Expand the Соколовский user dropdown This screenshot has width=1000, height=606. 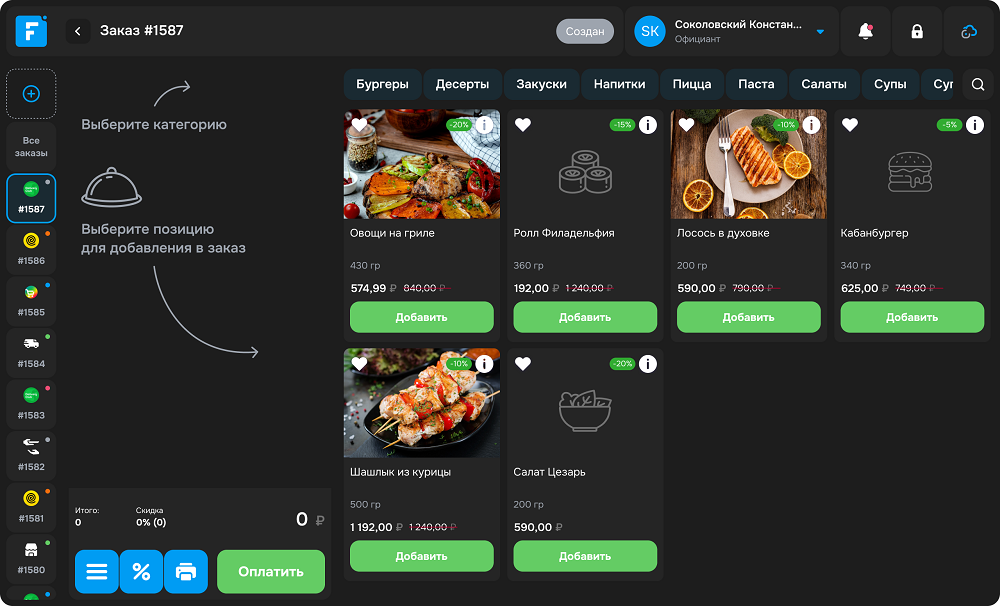coord(820,32)
